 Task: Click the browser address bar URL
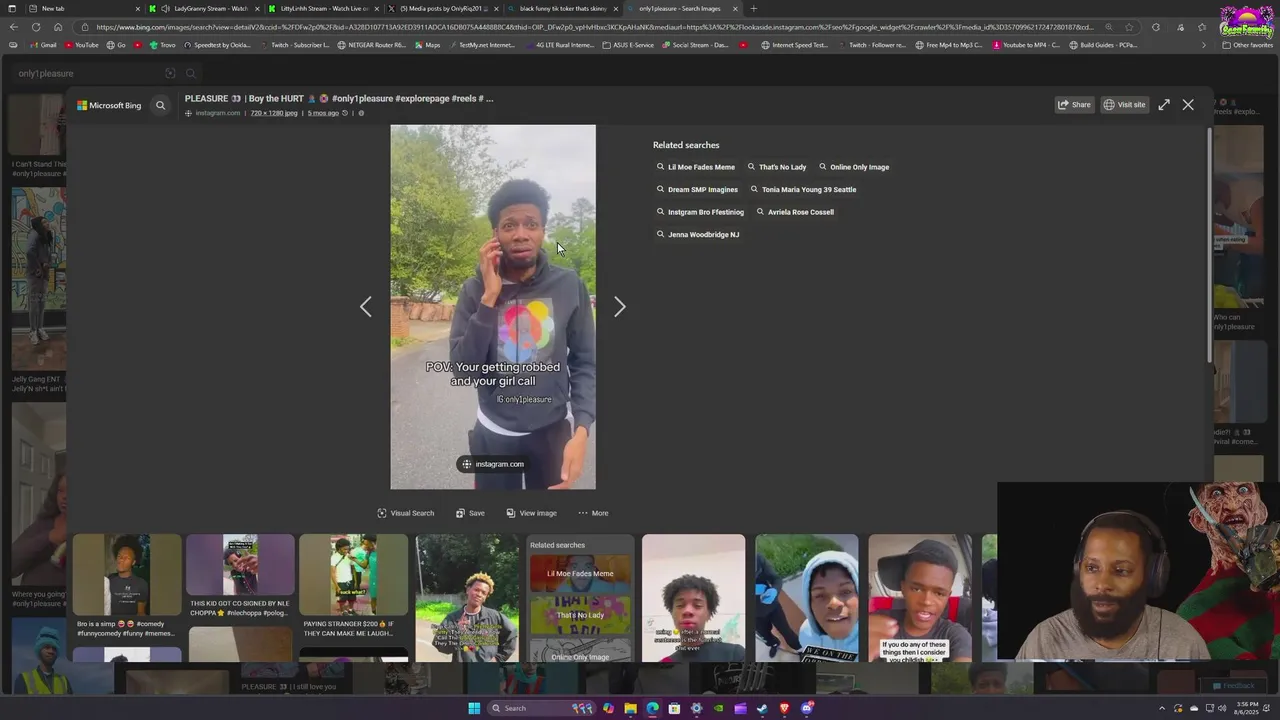click(595, 27)
